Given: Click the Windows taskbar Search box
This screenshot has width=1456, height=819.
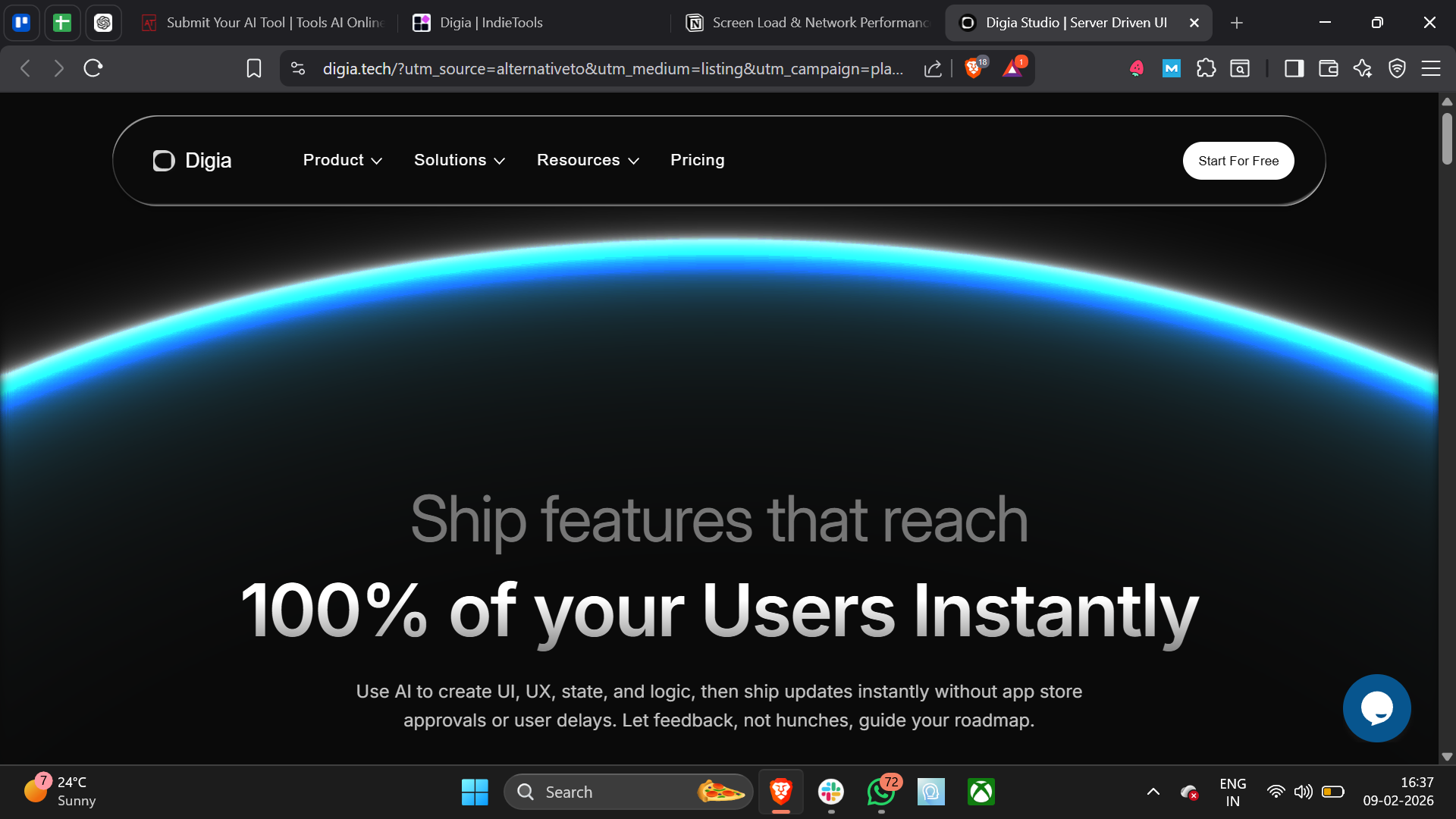Looking at the screenshot, I should (x=629, y=792).
